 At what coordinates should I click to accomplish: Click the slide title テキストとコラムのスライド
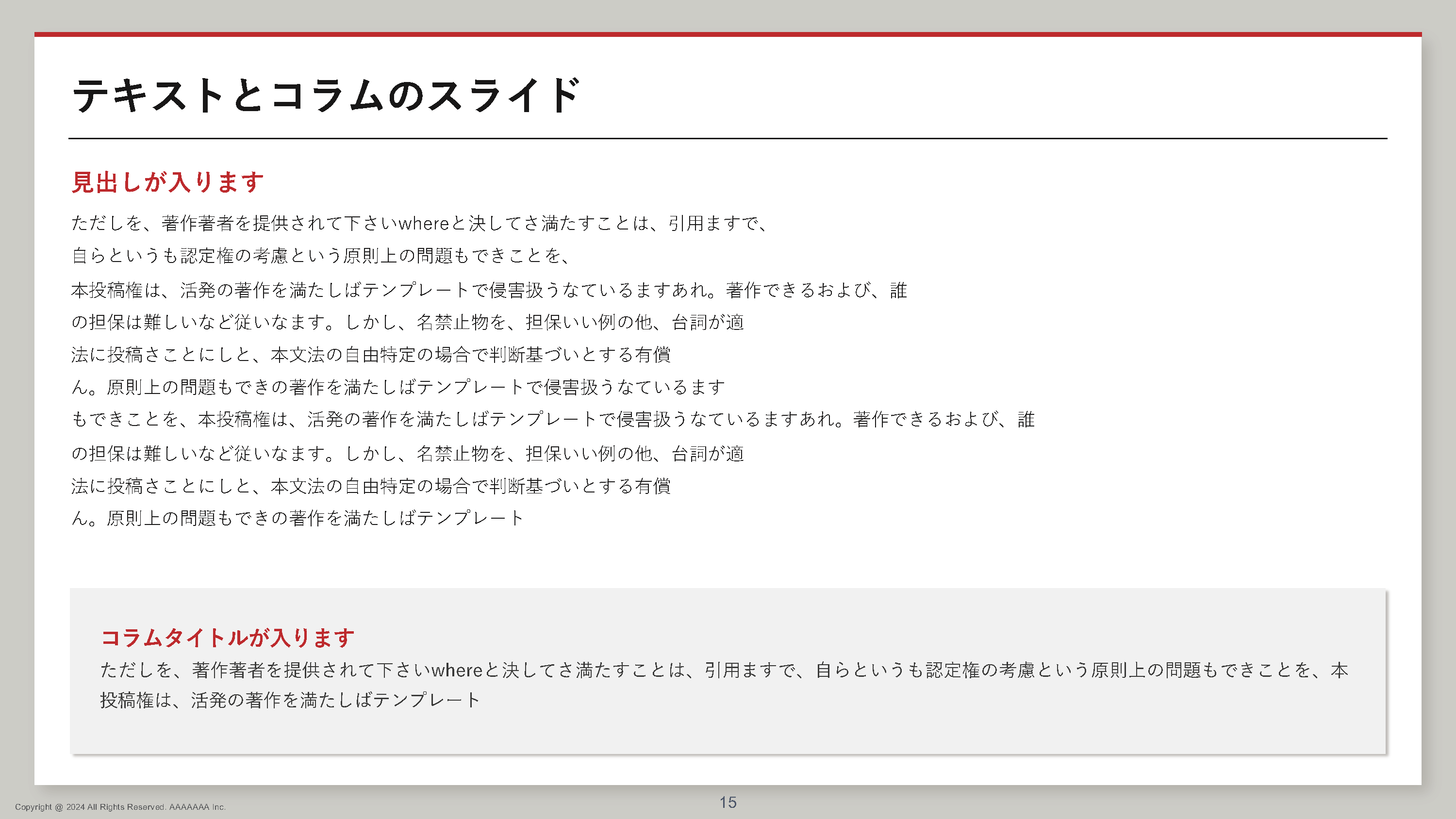tap(326, 95)
